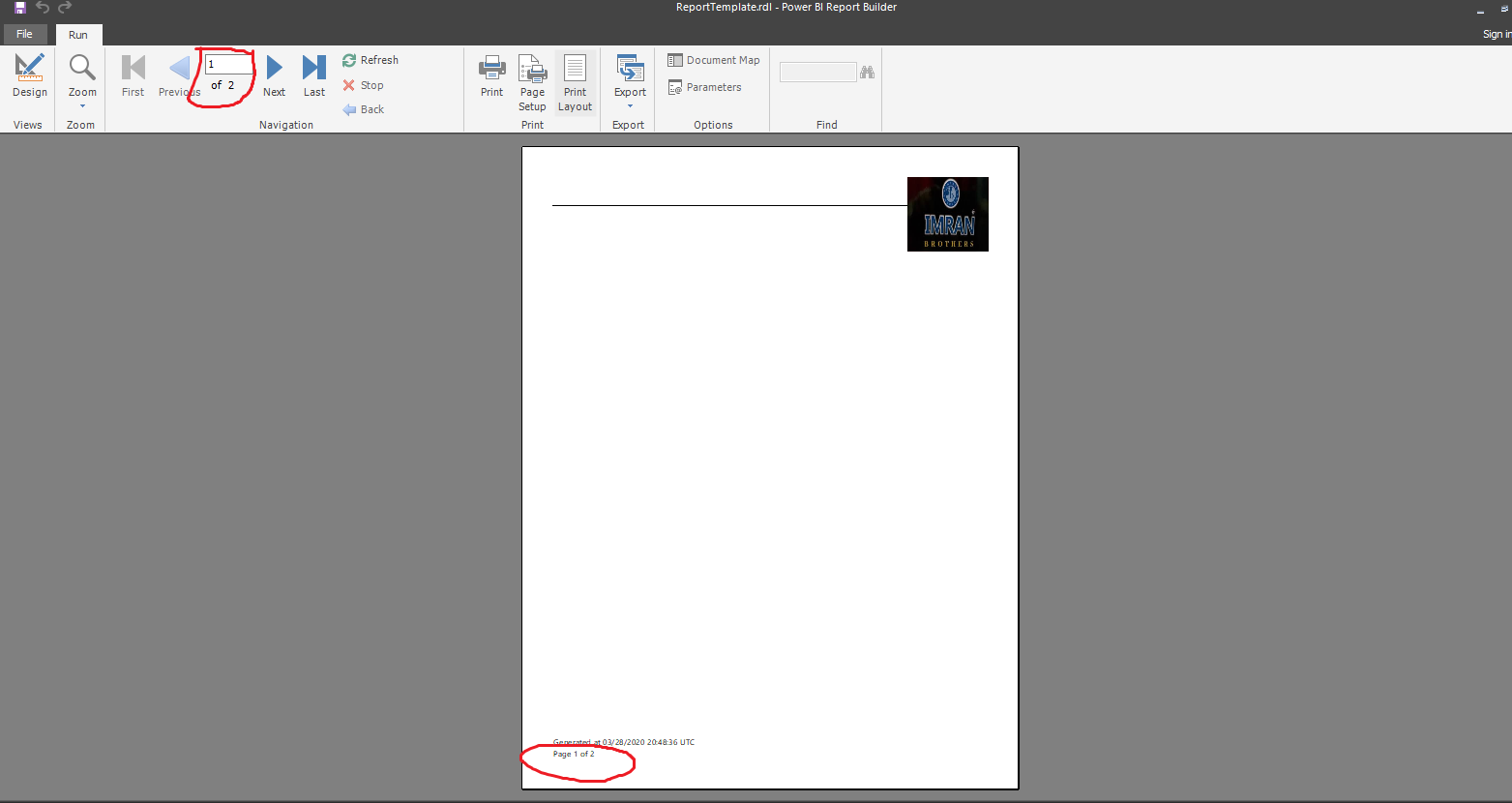1512x803 pixels.
Task: Print the report
Action: point(491,76)
